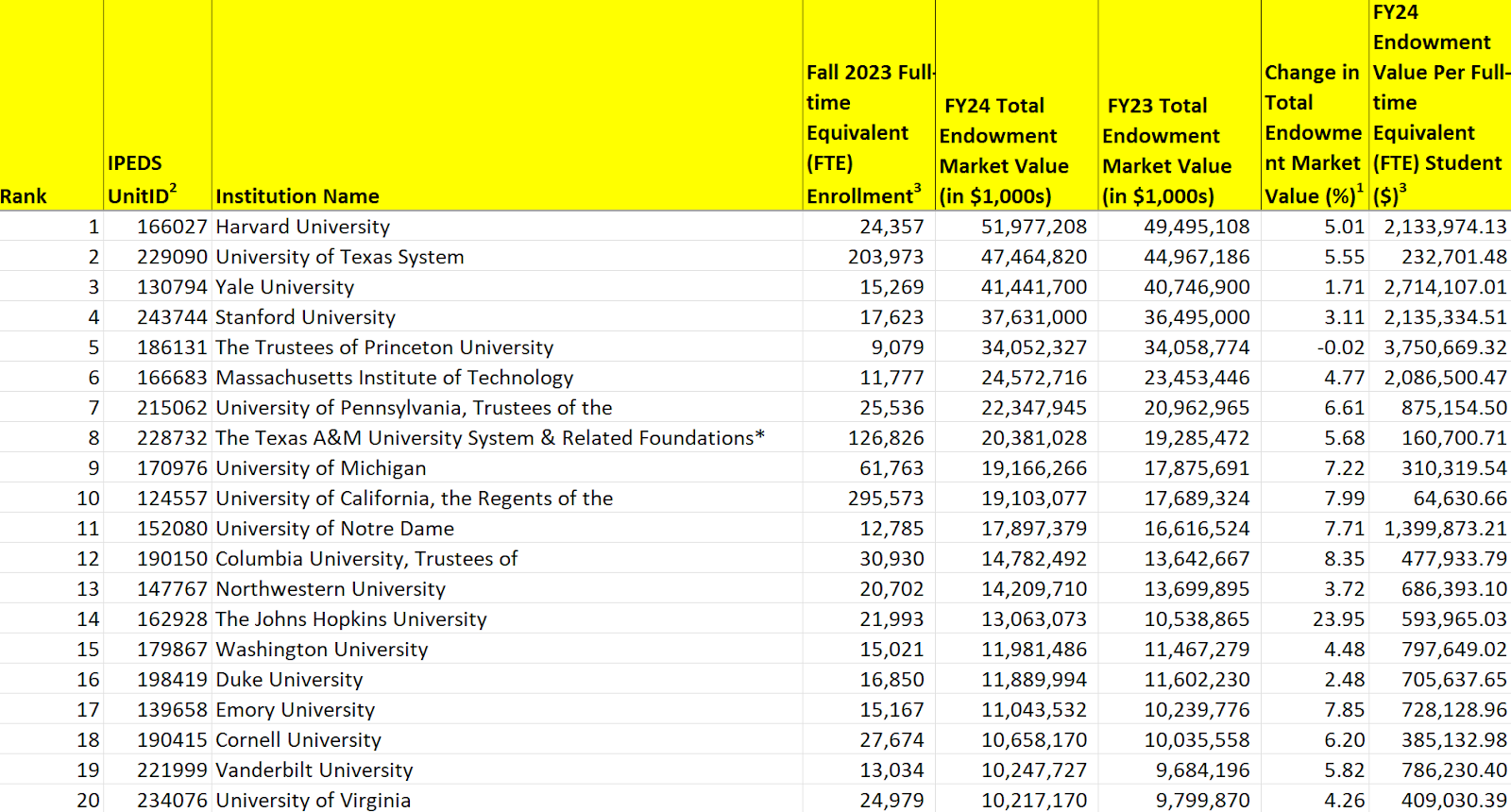Viewport: 1511px width, 812px height.
Task: Click rank number 14 cell
Action: tap(51, 618)
